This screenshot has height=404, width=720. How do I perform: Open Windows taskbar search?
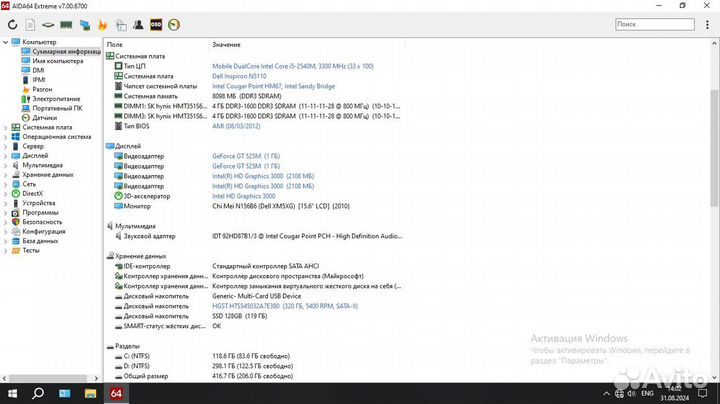(x=38, y=393)
